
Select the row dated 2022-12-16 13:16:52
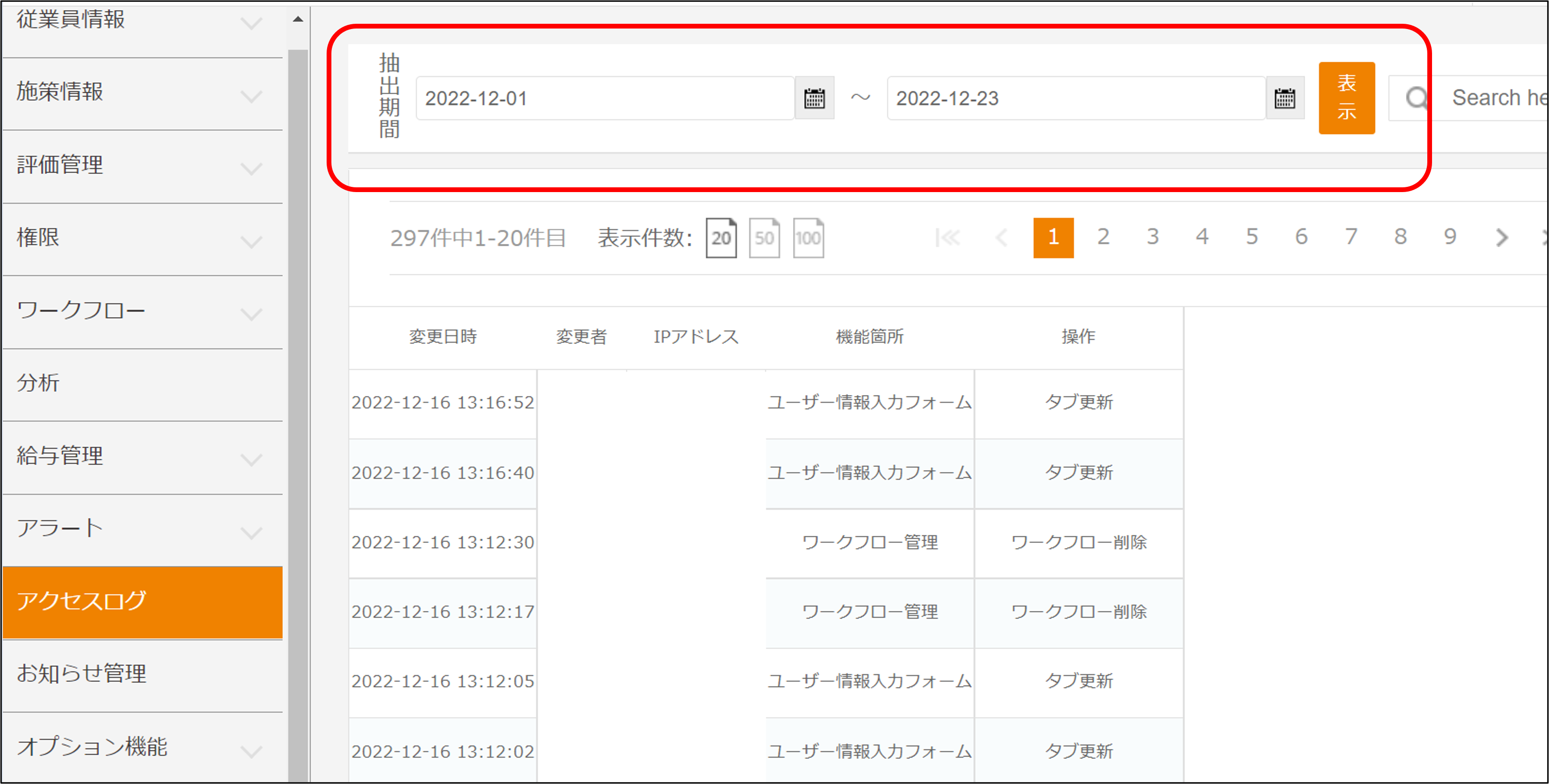point(765,404)
